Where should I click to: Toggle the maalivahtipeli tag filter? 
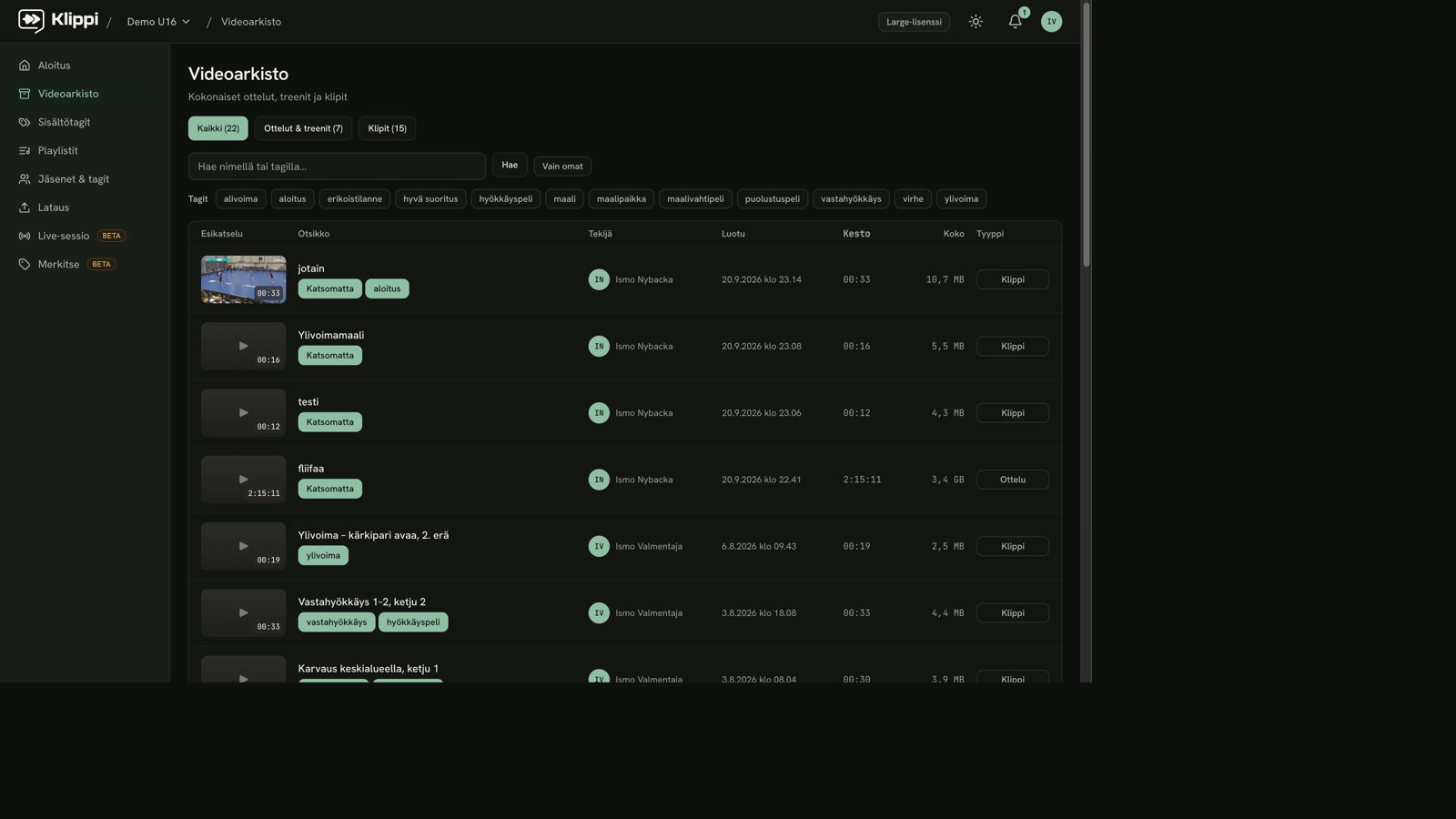click(x=695, y=198)
